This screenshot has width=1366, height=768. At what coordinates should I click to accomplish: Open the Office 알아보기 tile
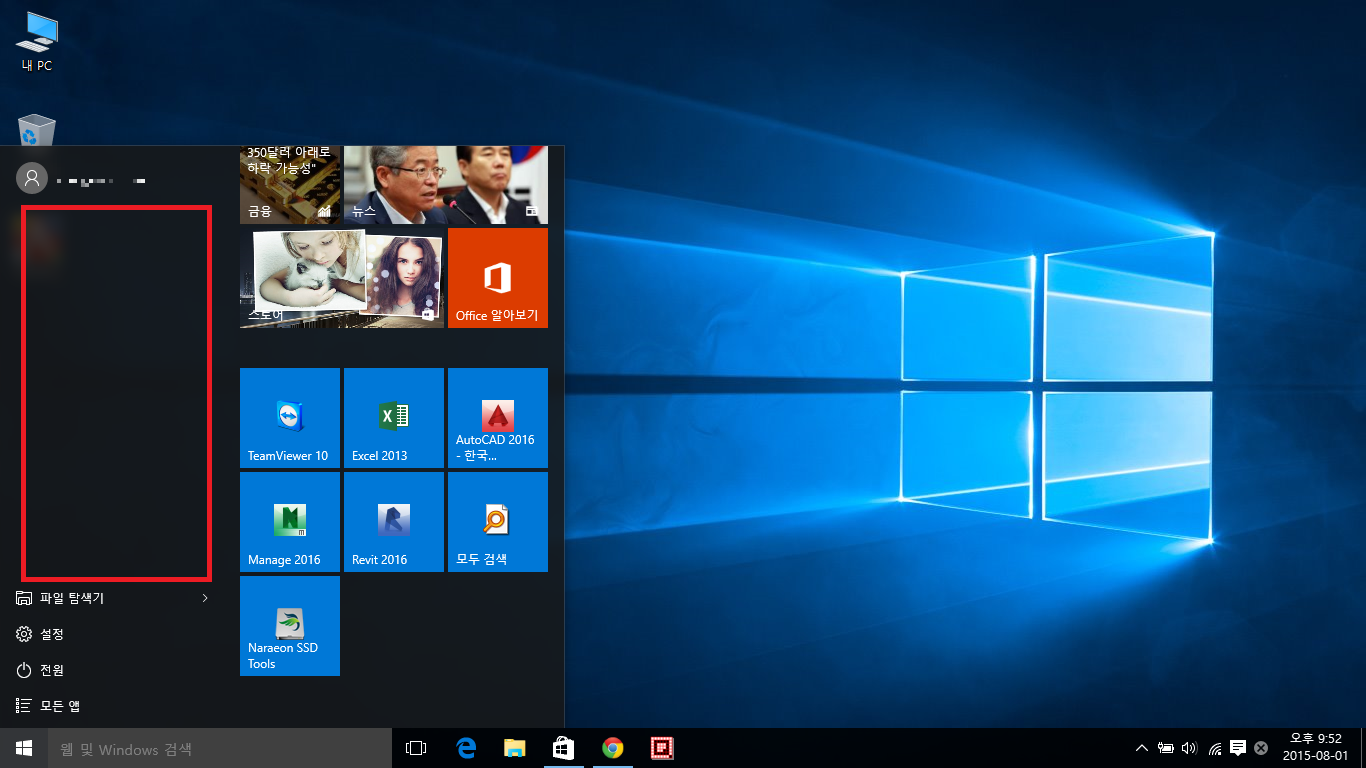point(498,278)
